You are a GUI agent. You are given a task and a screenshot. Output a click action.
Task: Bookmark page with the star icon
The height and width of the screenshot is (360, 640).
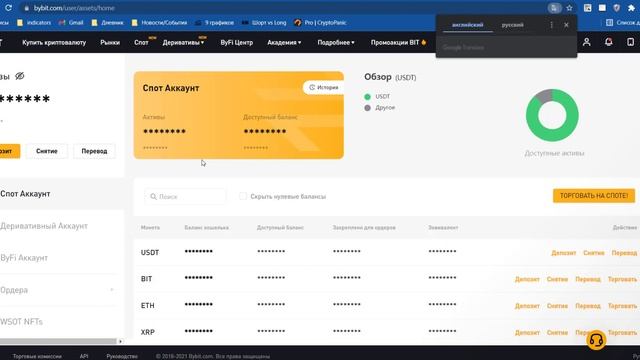pos(569,8)
